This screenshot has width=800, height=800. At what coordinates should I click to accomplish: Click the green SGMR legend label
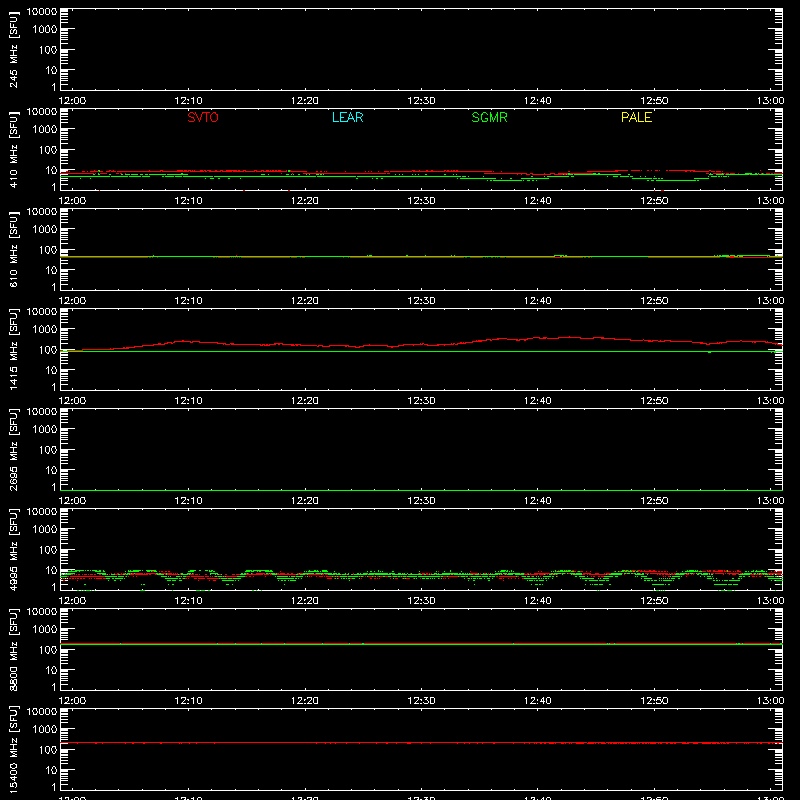[x=489, y=117]
